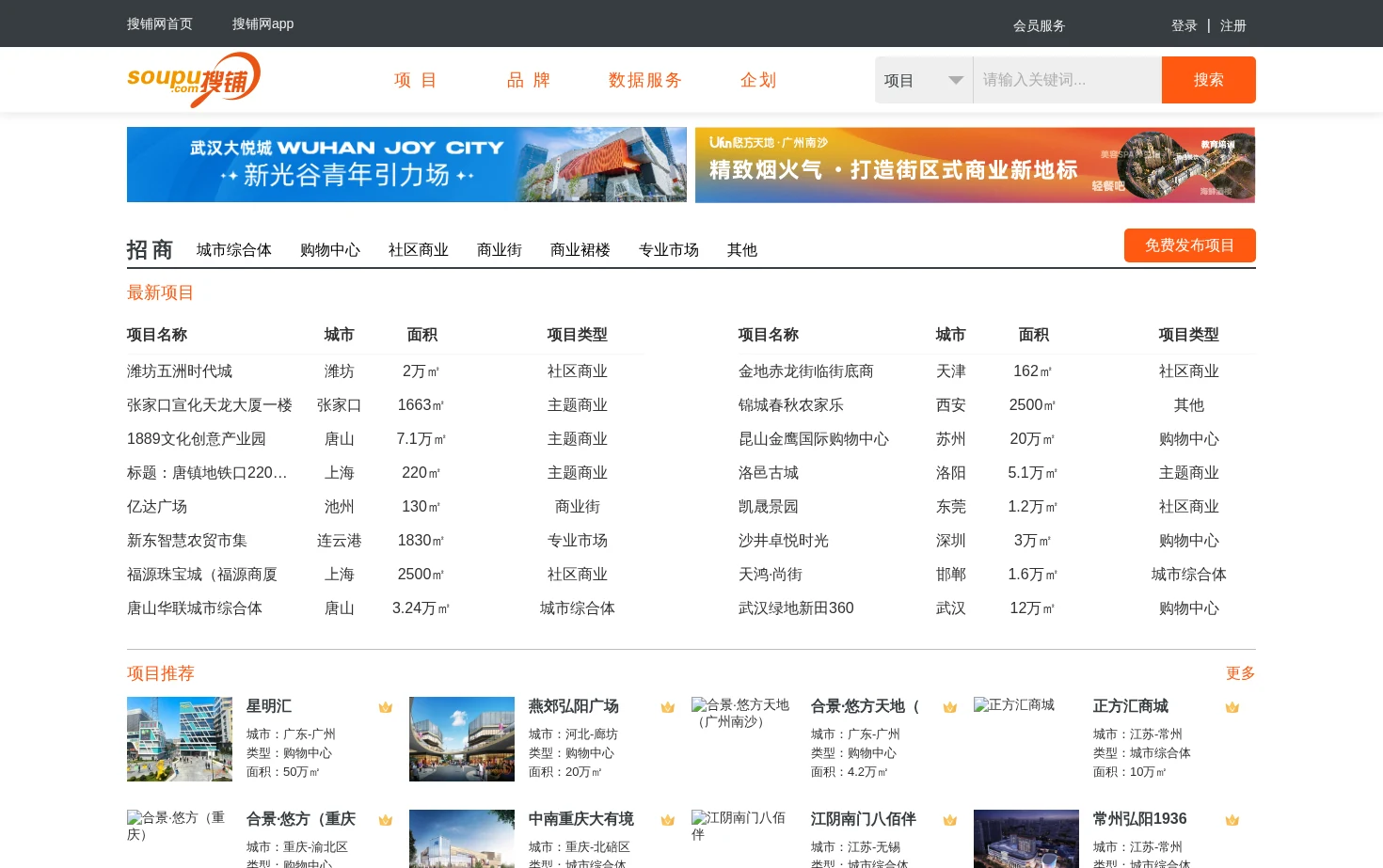
Task: Open the 正方汇商城 project title
Action: [x=1131, y=706]
